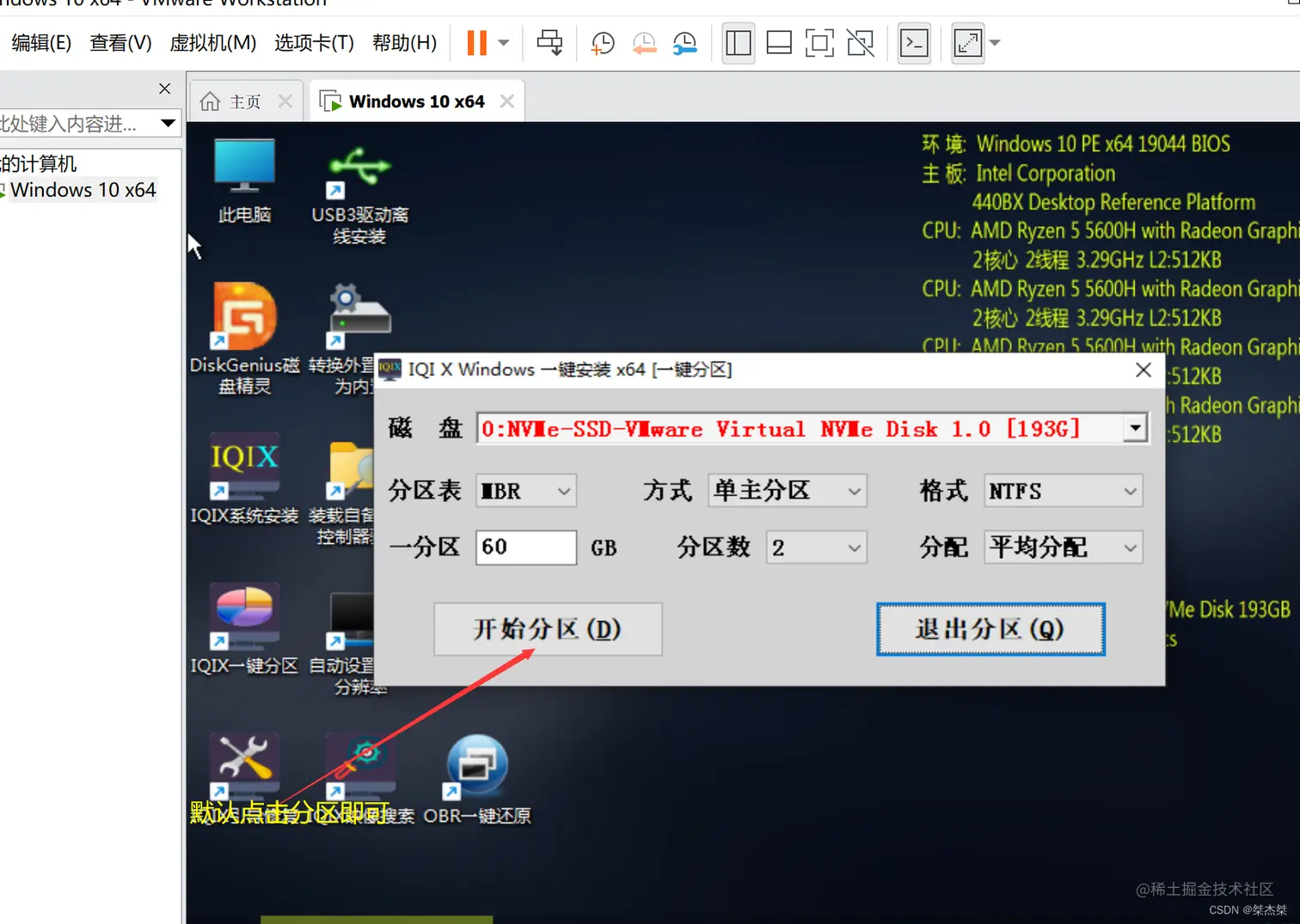The image size is (1300, 924).
Task: Toggle the library sidebar view icon
Action: point(738,43)
